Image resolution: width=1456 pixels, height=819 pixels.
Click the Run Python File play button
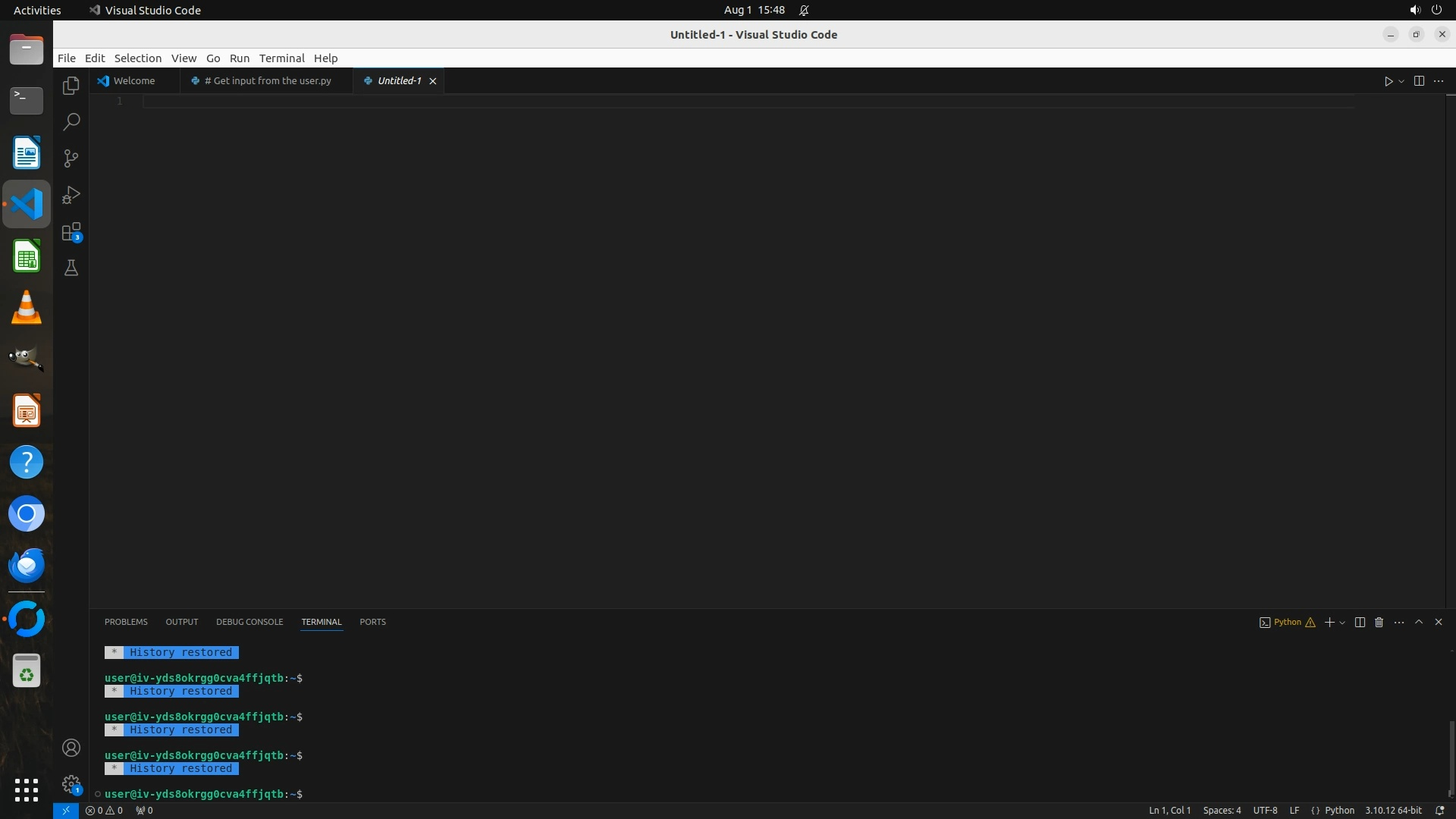click(x=1388, y=81)
